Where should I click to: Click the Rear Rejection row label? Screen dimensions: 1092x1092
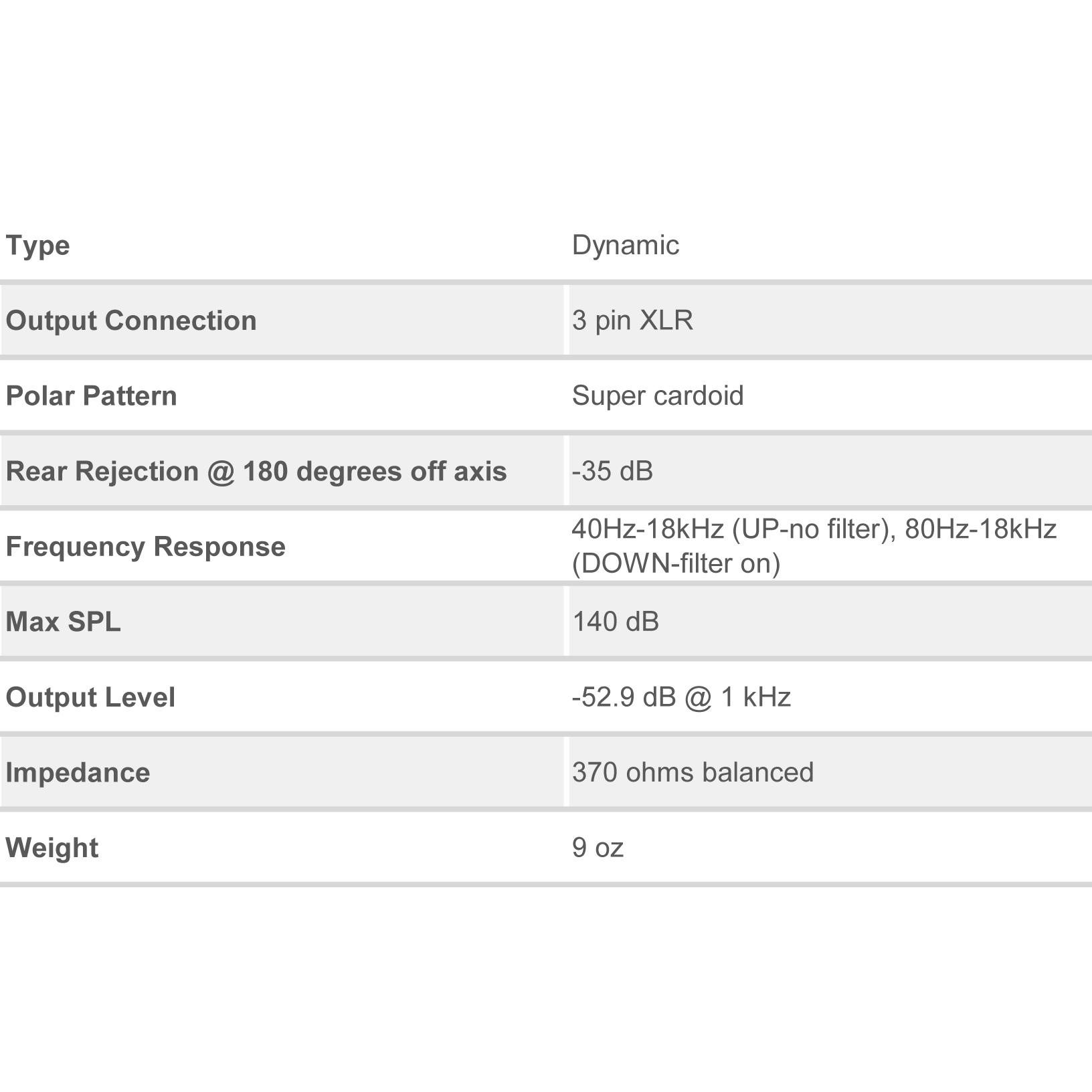point(256,472)
